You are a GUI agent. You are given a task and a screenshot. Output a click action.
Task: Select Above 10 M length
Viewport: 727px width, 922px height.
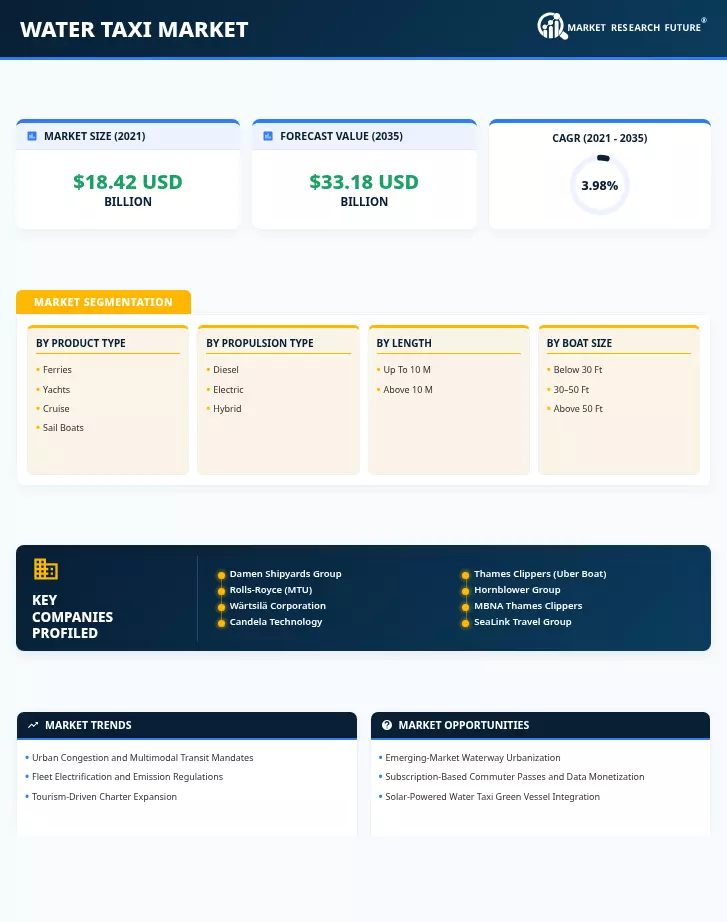[x=408, y=389]
